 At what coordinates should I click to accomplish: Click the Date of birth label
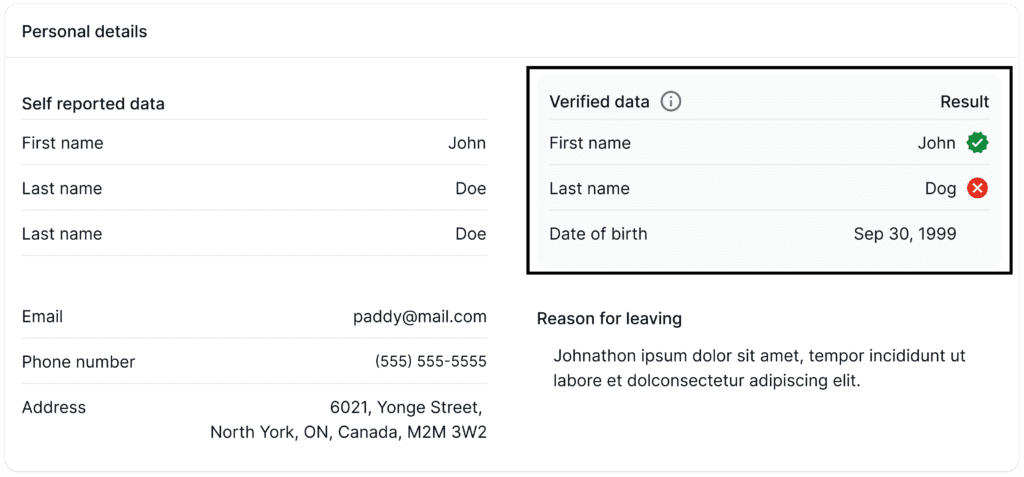(598, 234)
